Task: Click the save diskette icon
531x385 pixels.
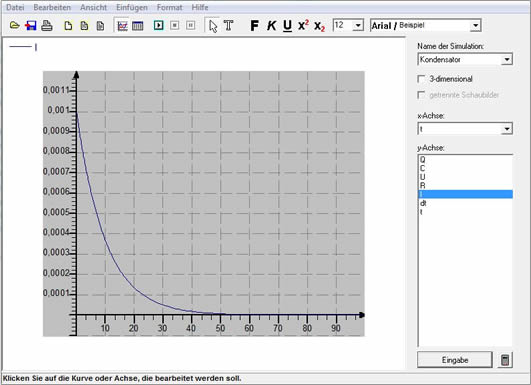Action: tap(30, 26)
